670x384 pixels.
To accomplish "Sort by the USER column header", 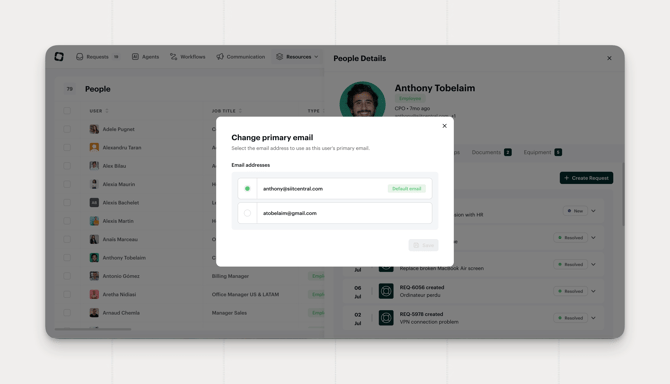I will [x=99, y=111].
